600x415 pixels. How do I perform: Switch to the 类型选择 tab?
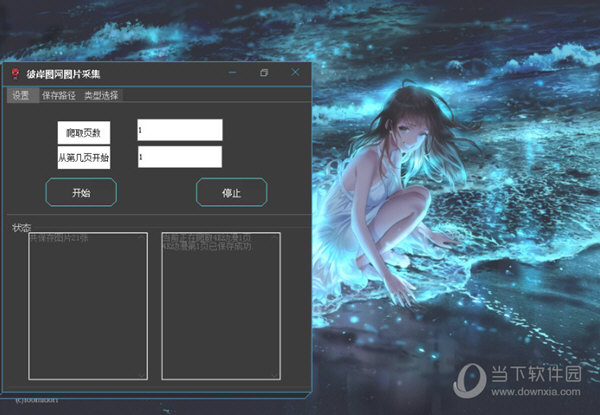click(101, 96)
